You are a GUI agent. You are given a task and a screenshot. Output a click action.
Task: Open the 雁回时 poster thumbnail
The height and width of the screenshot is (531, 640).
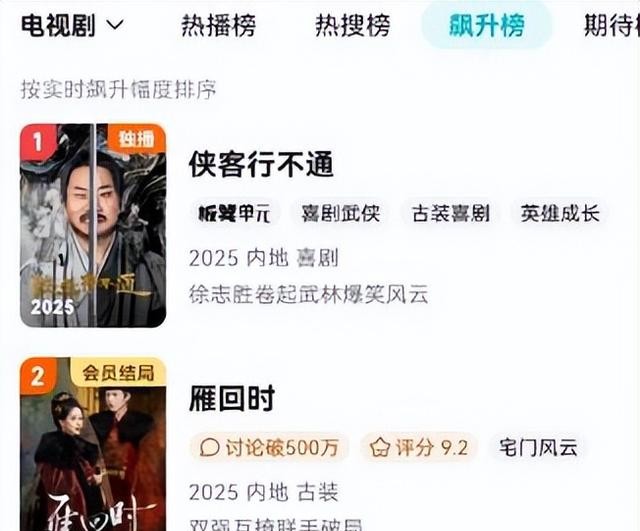pos(93,444)
